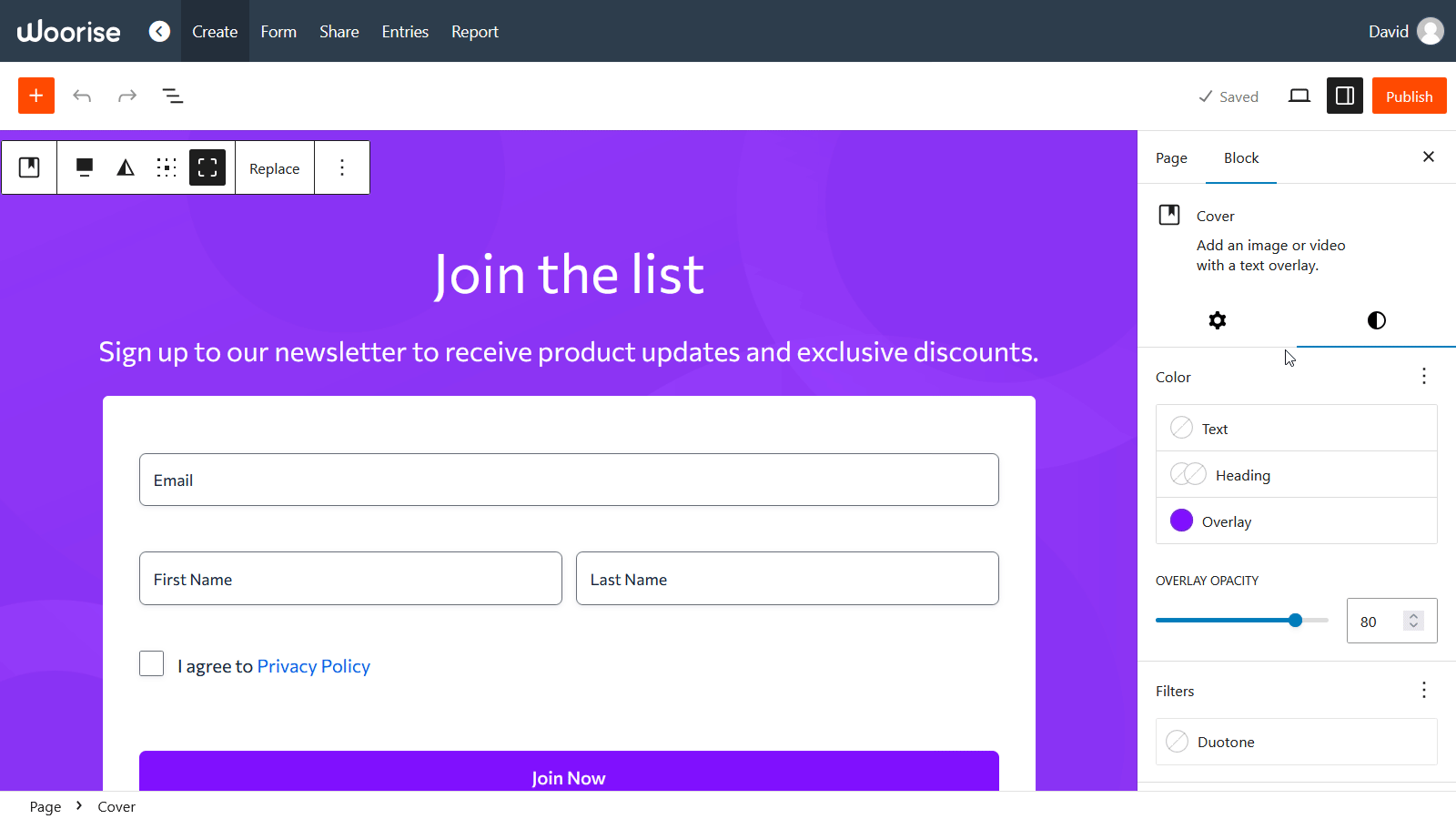
Task: Open the Entries menu item
Action: tap(405, 32)
